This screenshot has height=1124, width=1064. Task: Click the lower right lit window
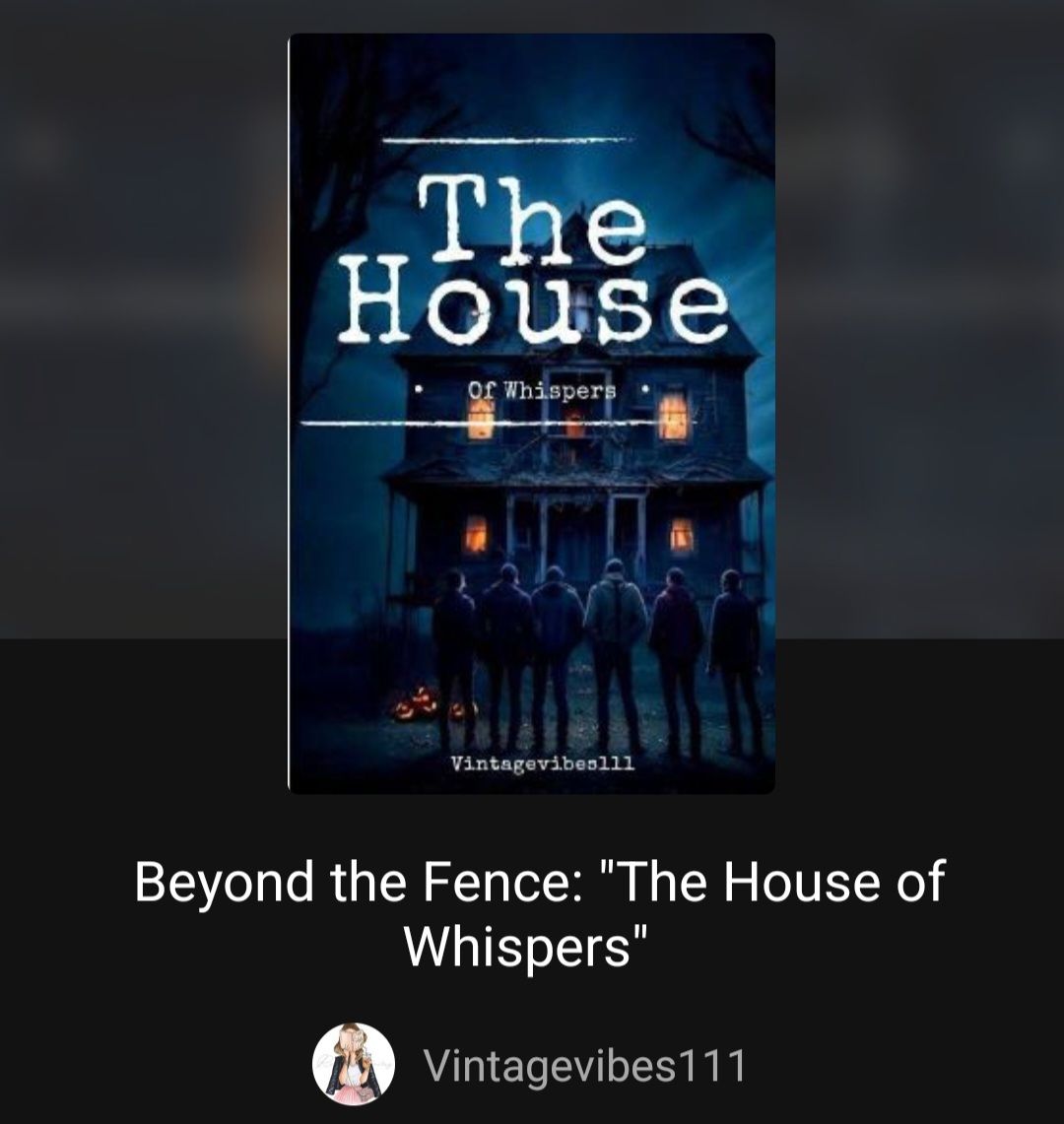click(x=681, y=536)
